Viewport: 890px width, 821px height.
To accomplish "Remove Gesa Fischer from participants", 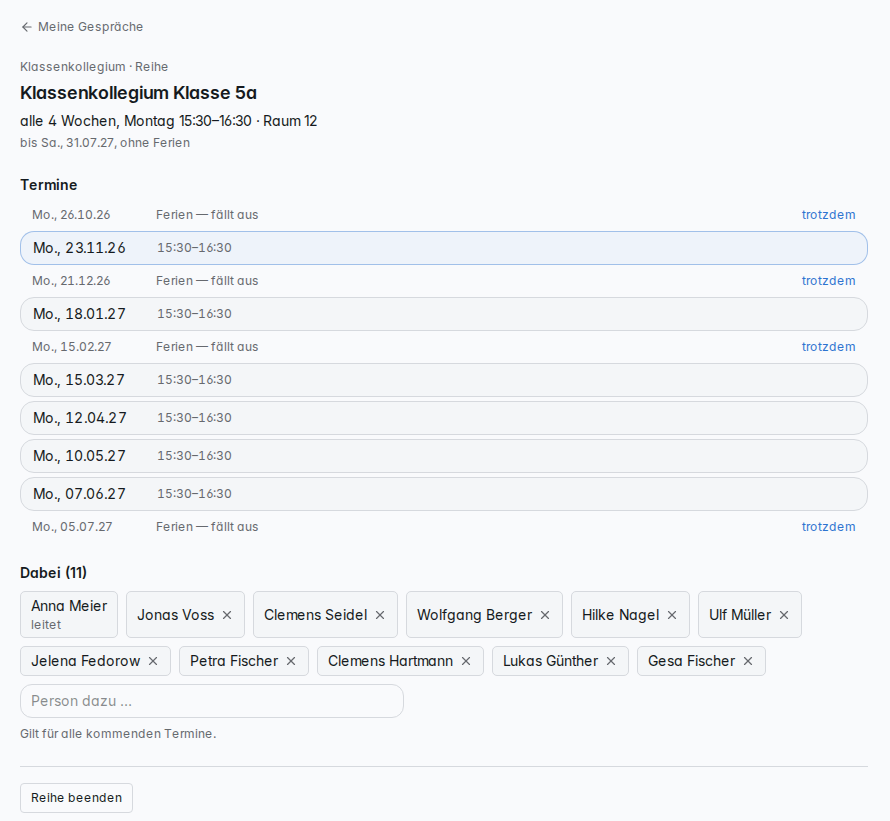I will point(748,661).
